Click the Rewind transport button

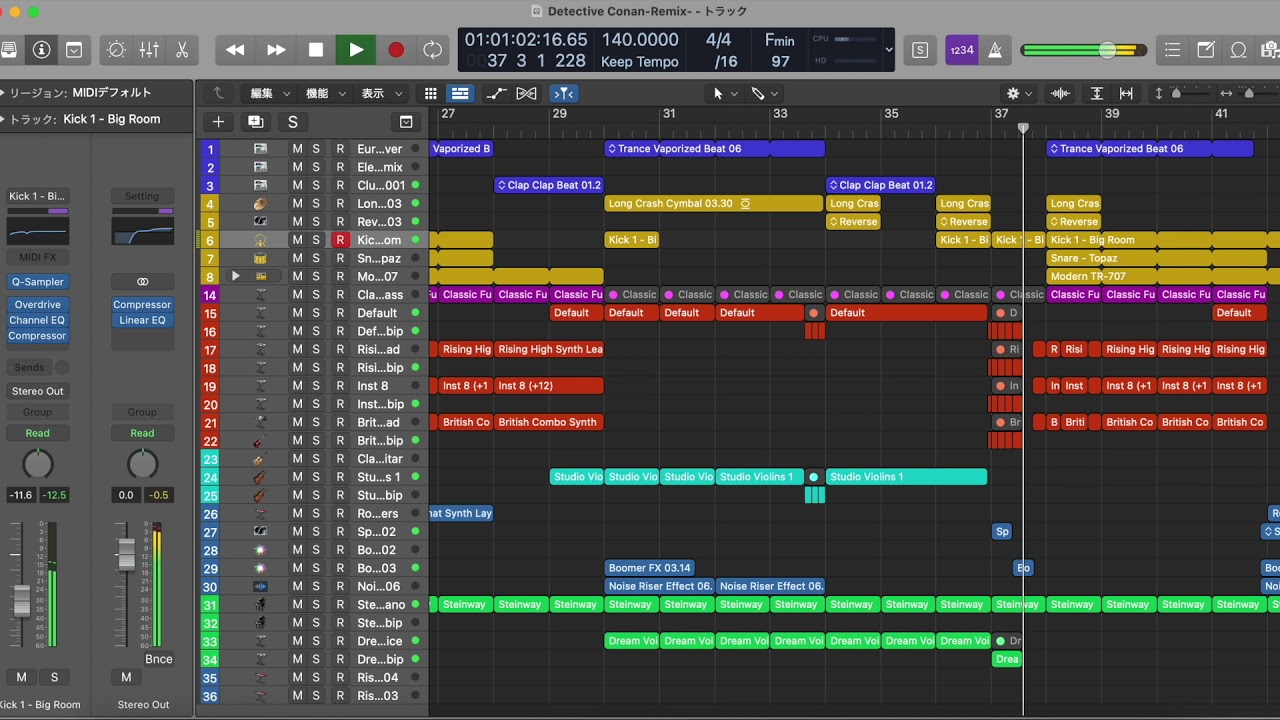pos(235,50)
